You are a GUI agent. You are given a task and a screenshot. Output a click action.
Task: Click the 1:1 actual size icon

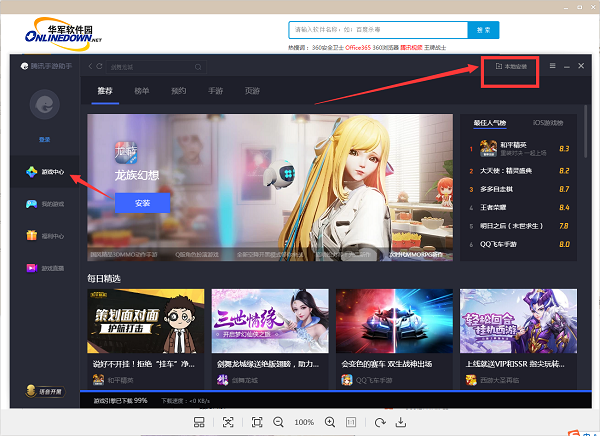[351, 422]
